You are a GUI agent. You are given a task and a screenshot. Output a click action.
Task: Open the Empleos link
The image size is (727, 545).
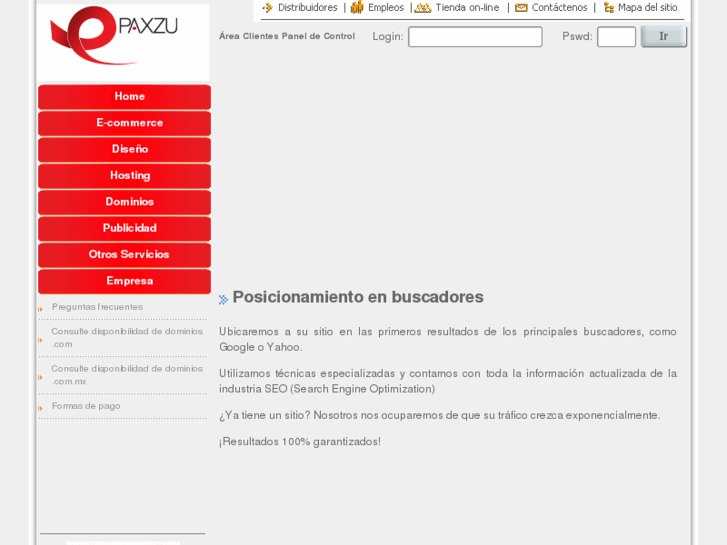(x=386, y=7)
